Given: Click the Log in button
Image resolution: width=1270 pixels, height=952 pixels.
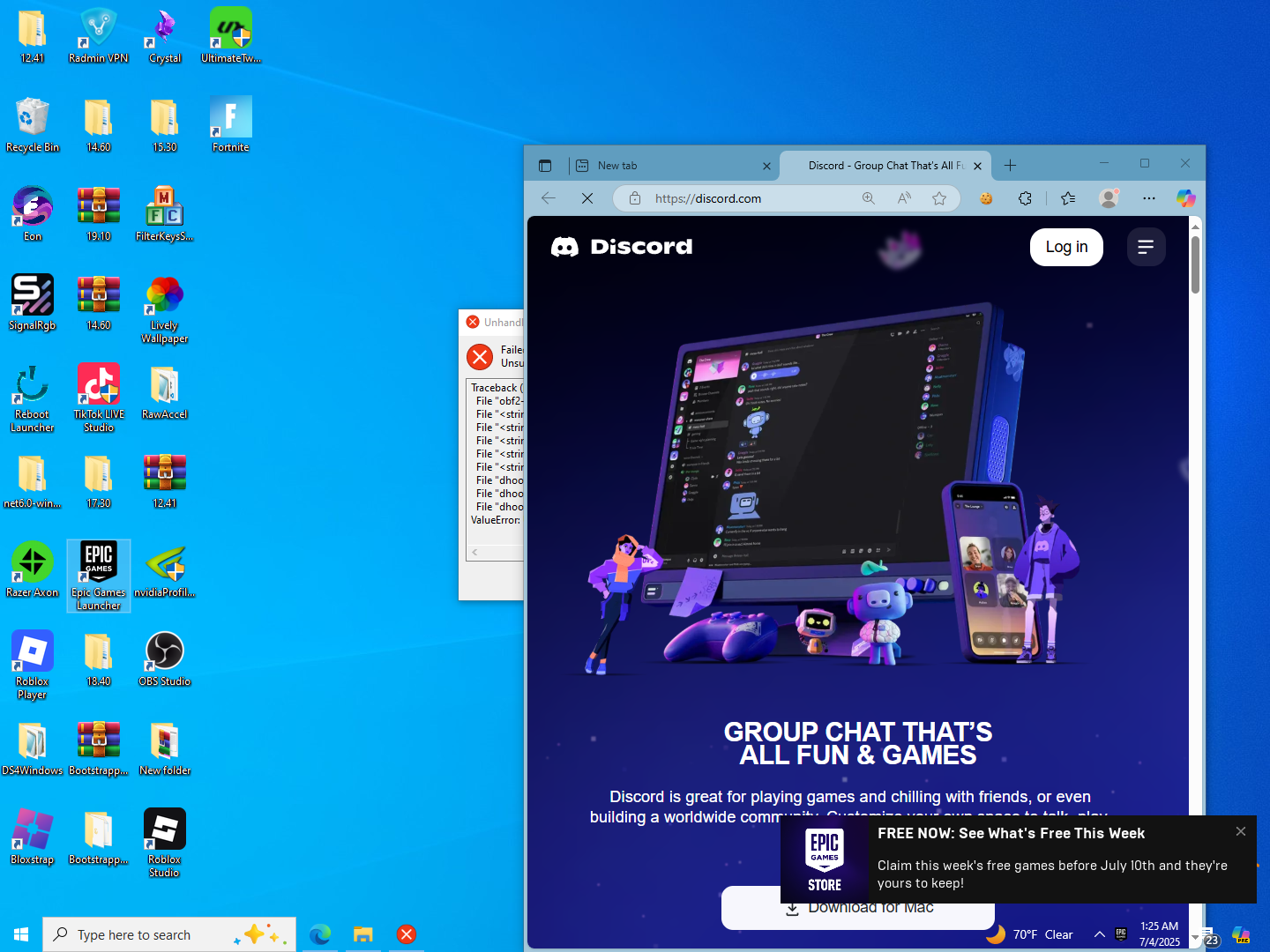Looking at the screenshot, I should coord(1066,247).
